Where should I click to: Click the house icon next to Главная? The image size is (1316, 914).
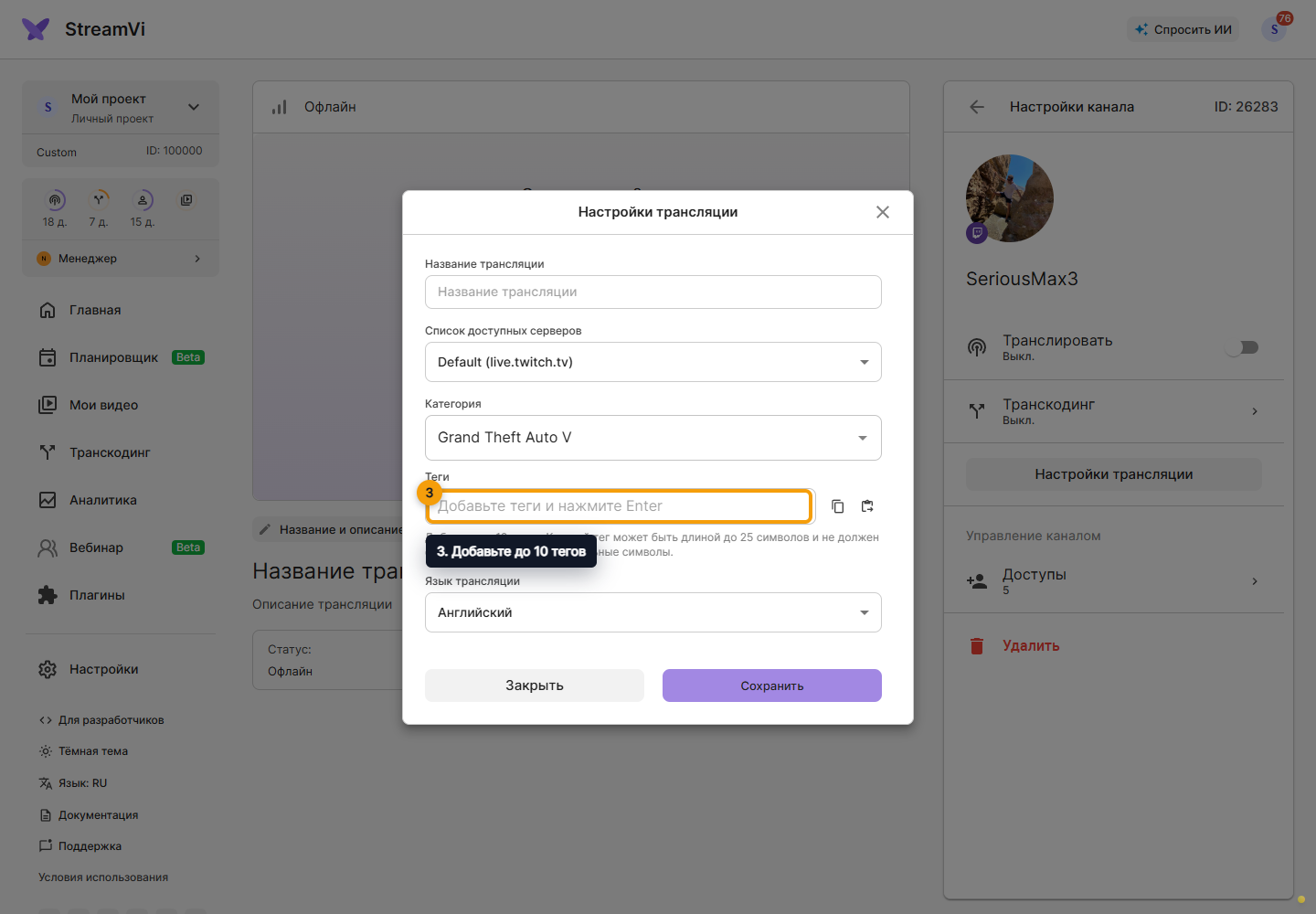click(48, 310)
